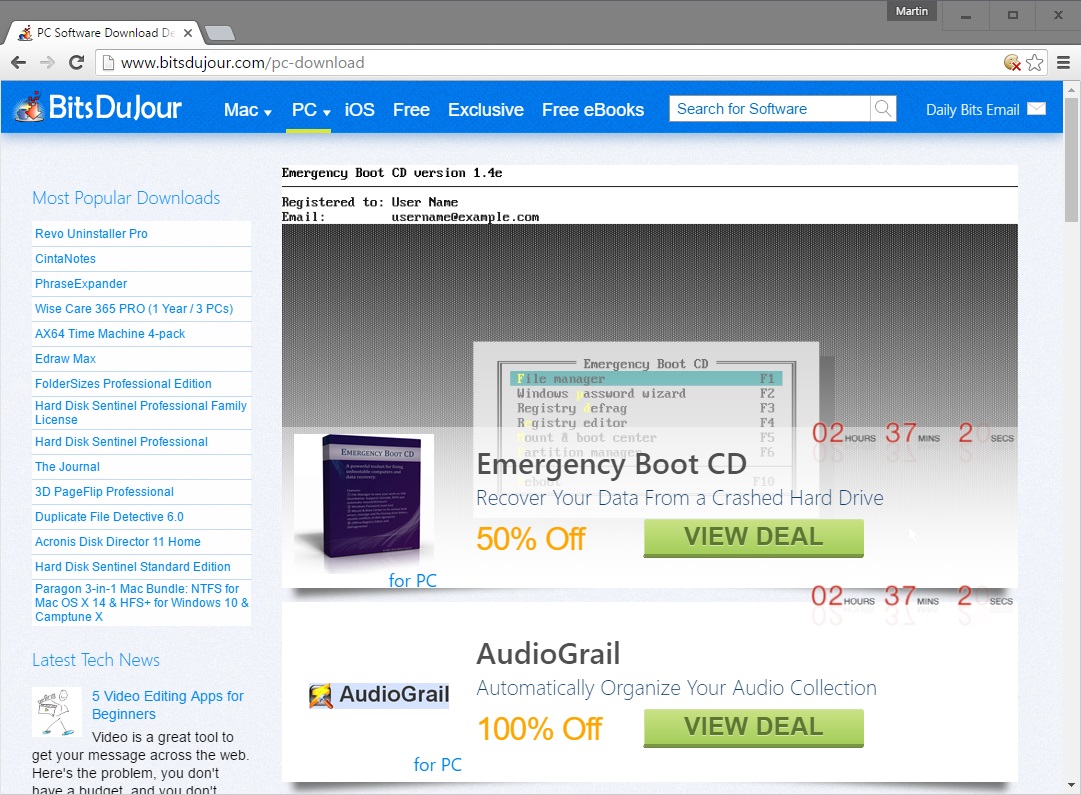The width and height of the screenshot is (1081, 795).
Task: Click the Daily Bits Email envelope icon
Action: coord(1036,109)
